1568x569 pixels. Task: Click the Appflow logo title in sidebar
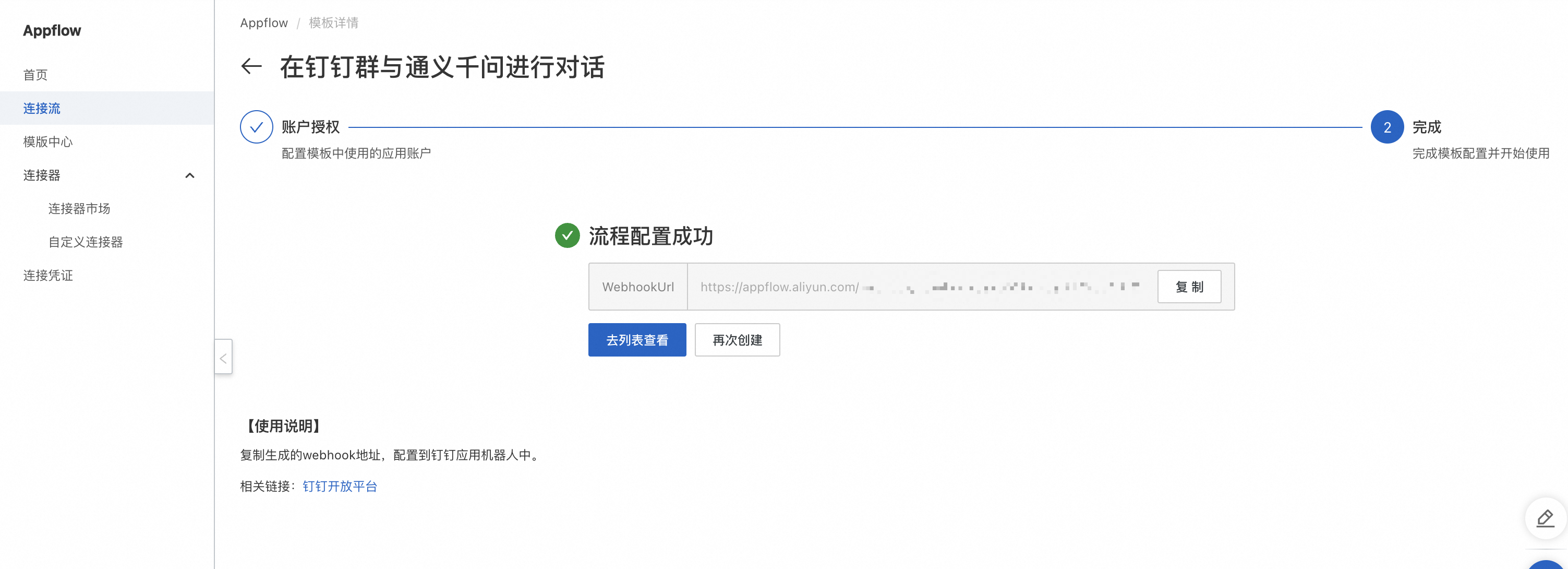click(x=52, y=30)
